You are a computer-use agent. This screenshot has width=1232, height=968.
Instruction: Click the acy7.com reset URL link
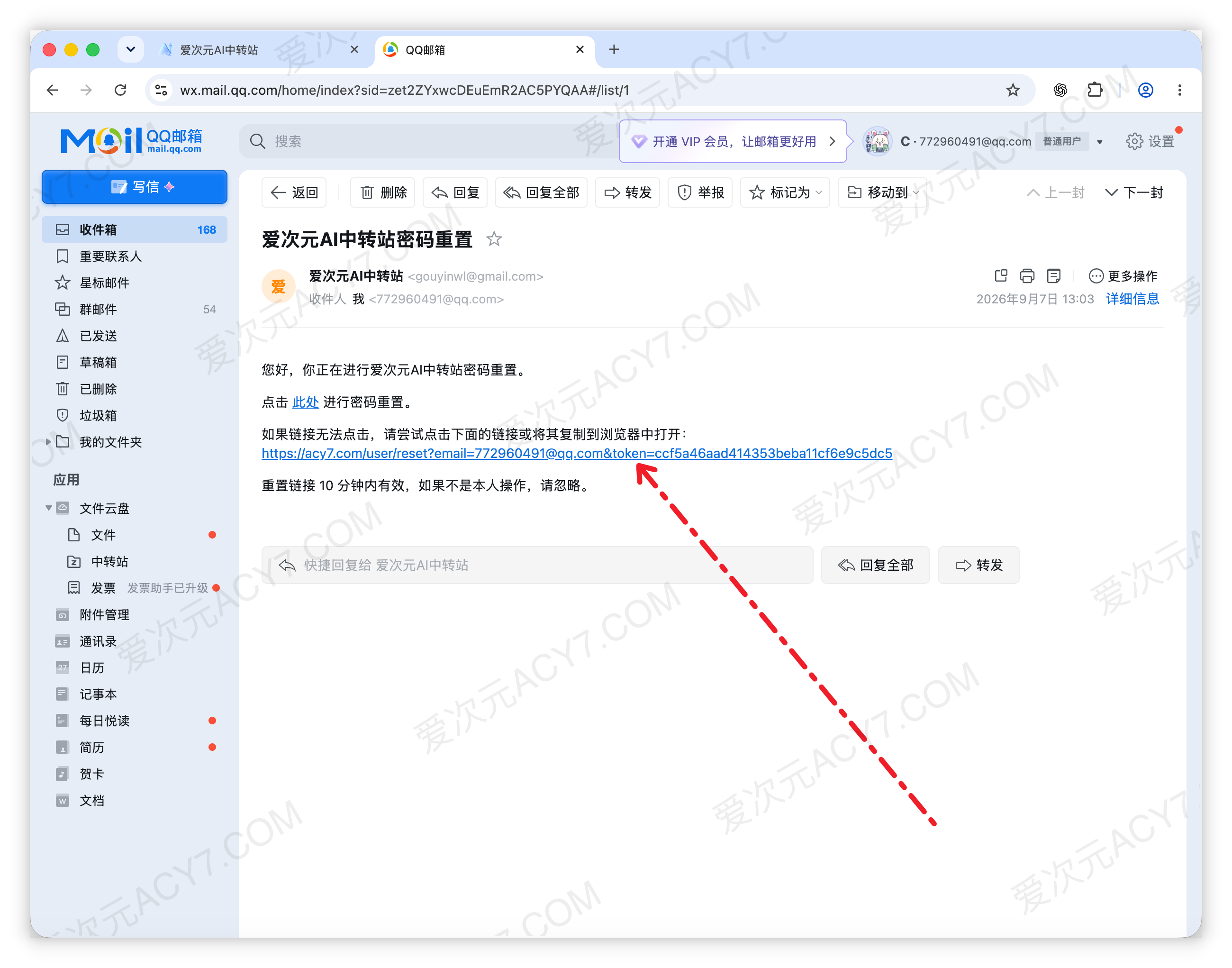pos(577,453)
